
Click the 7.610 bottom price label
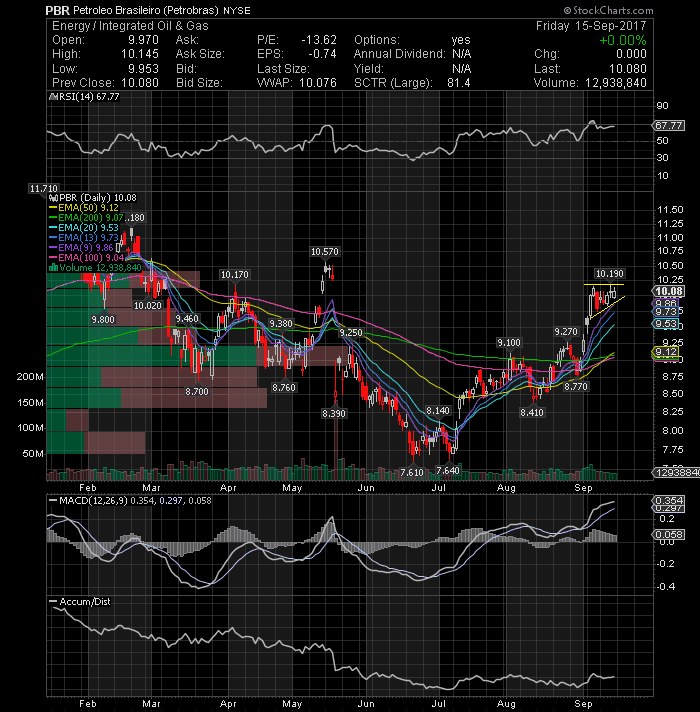pos(412,472)
